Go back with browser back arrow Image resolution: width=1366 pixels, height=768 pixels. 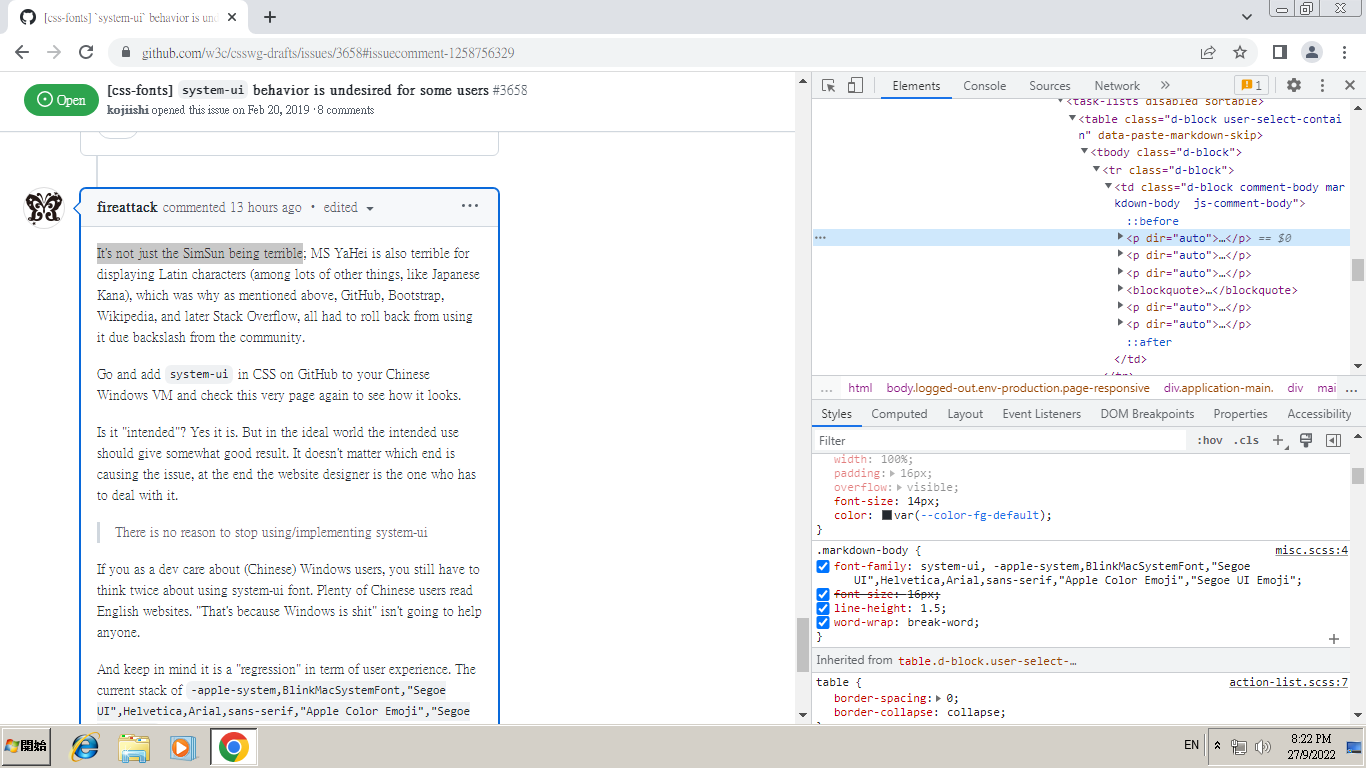click(22, 52)
